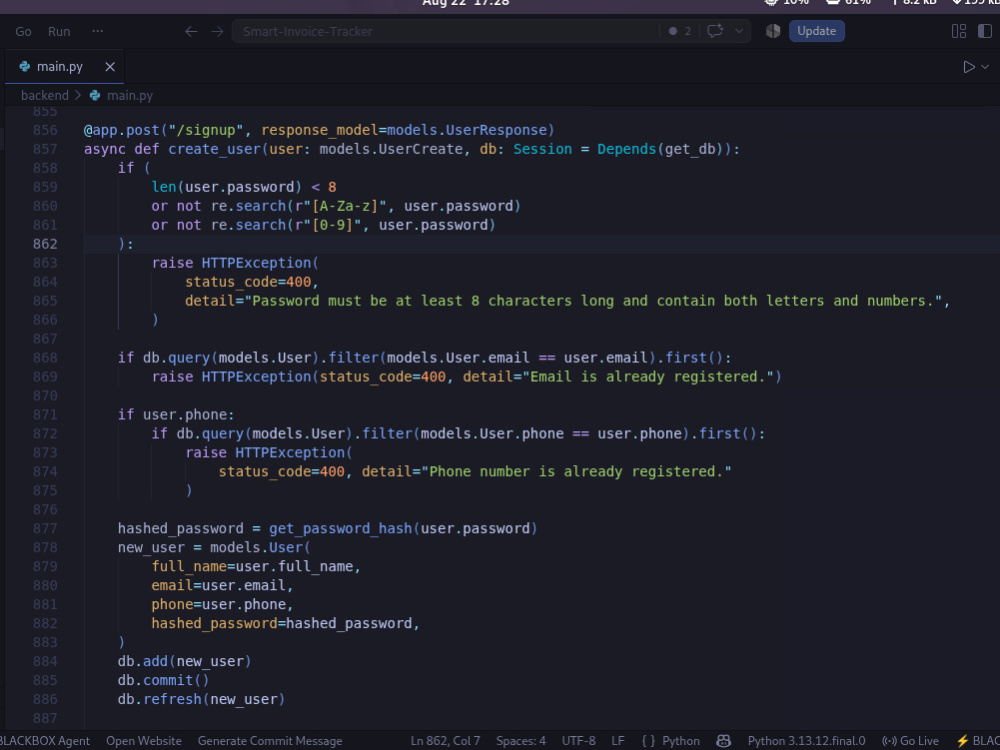Open the Go menu
This screenshot has width=1000, height=750.
(23, 31)
